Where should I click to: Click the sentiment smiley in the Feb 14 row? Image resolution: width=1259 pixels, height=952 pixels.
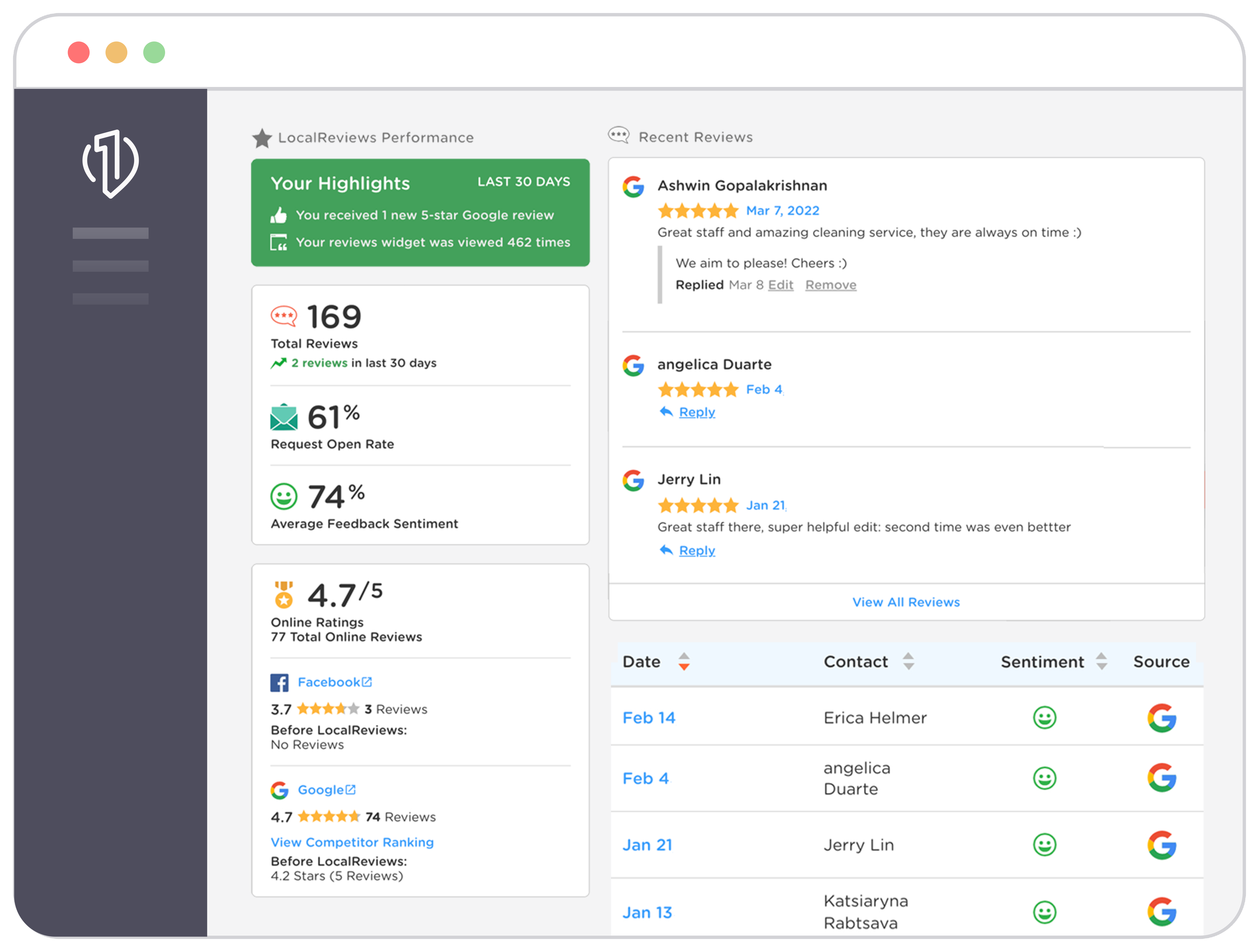pyautogui.click(x=1044, y=717)
